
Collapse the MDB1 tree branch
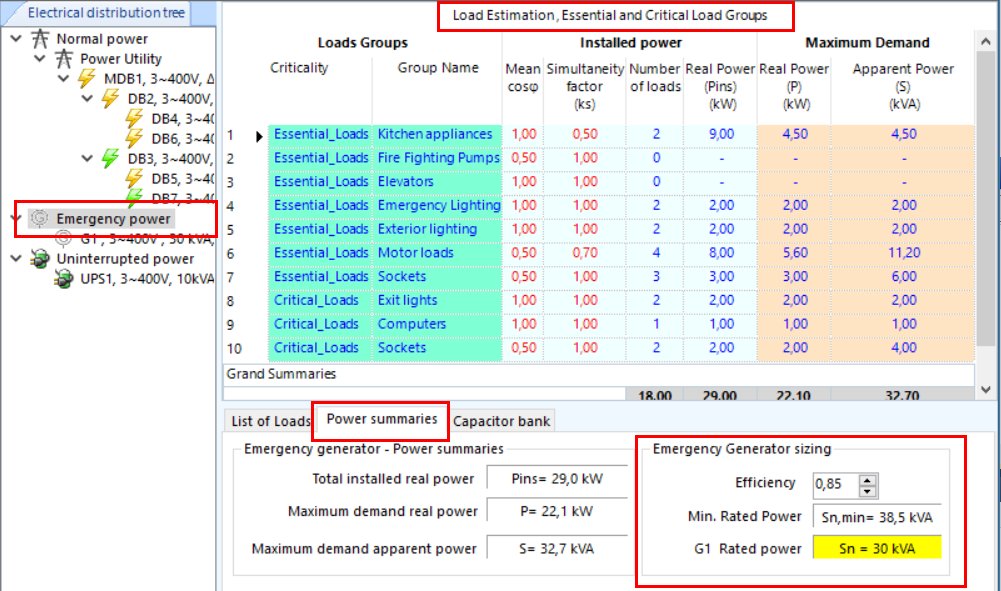click(63, 78)
